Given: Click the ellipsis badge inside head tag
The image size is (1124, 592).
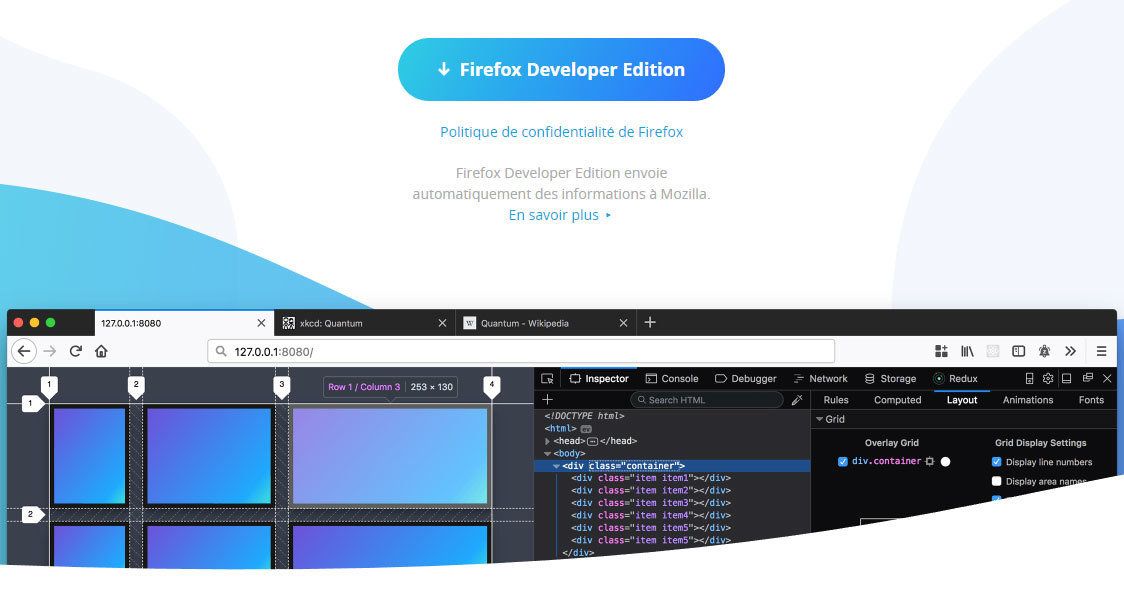Looking at the screenshot, I should (592, 441).
